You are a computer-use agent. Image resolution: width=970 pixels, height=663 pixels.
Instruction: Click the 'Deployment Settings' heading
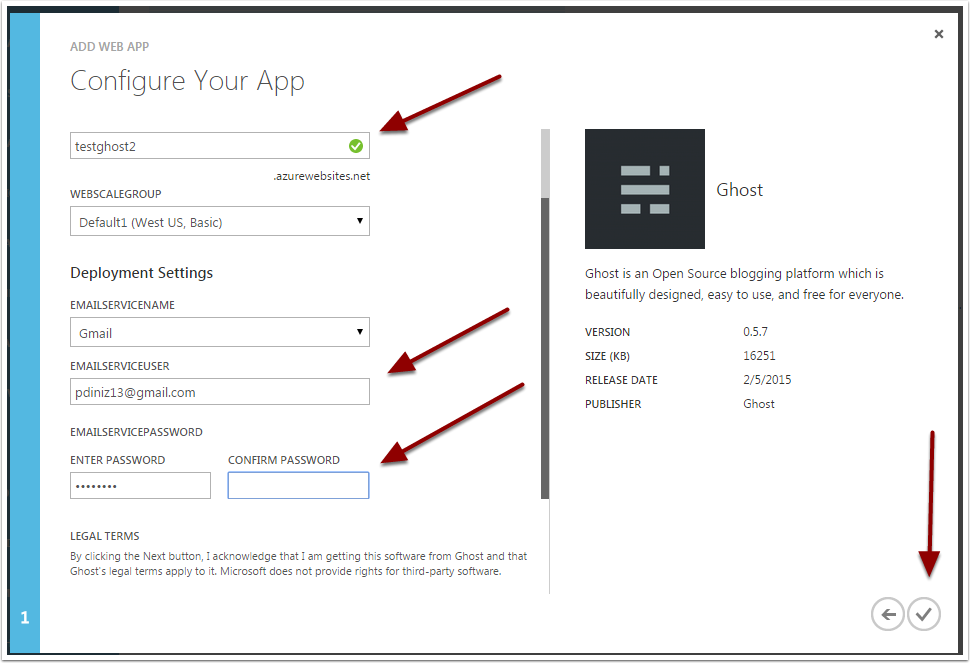pyautogui.click(x=142, y=273)
